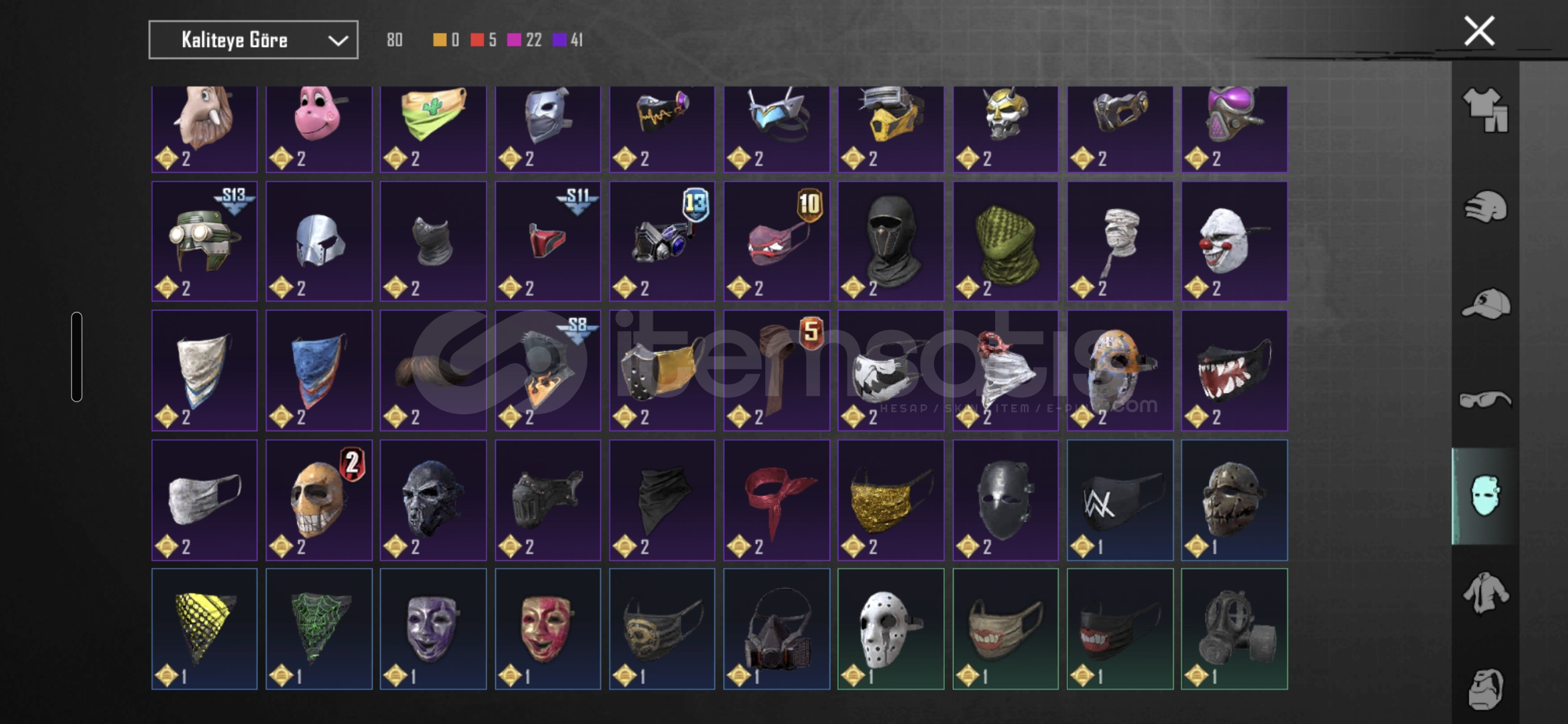
Task: Close the inventory with the X button
Action: pos(1479,31)
